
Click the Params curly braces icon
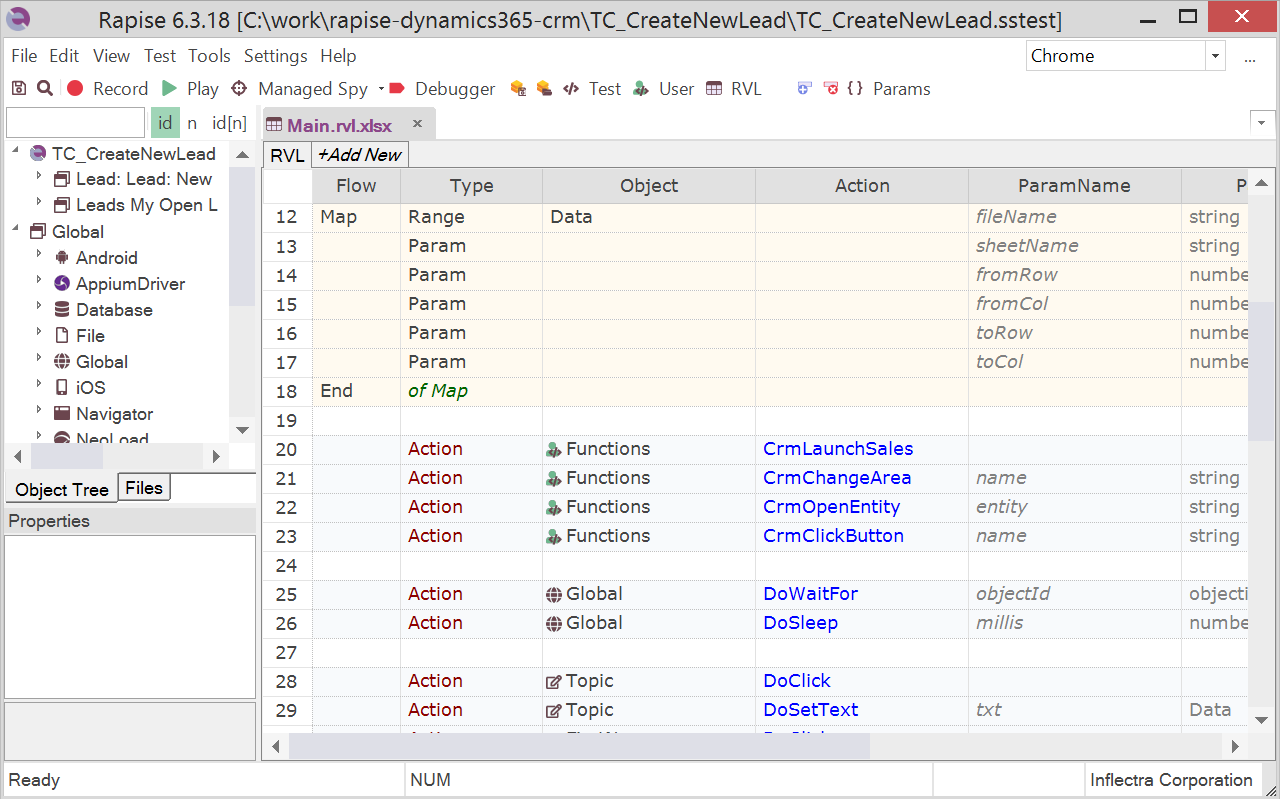pos(855,89)
